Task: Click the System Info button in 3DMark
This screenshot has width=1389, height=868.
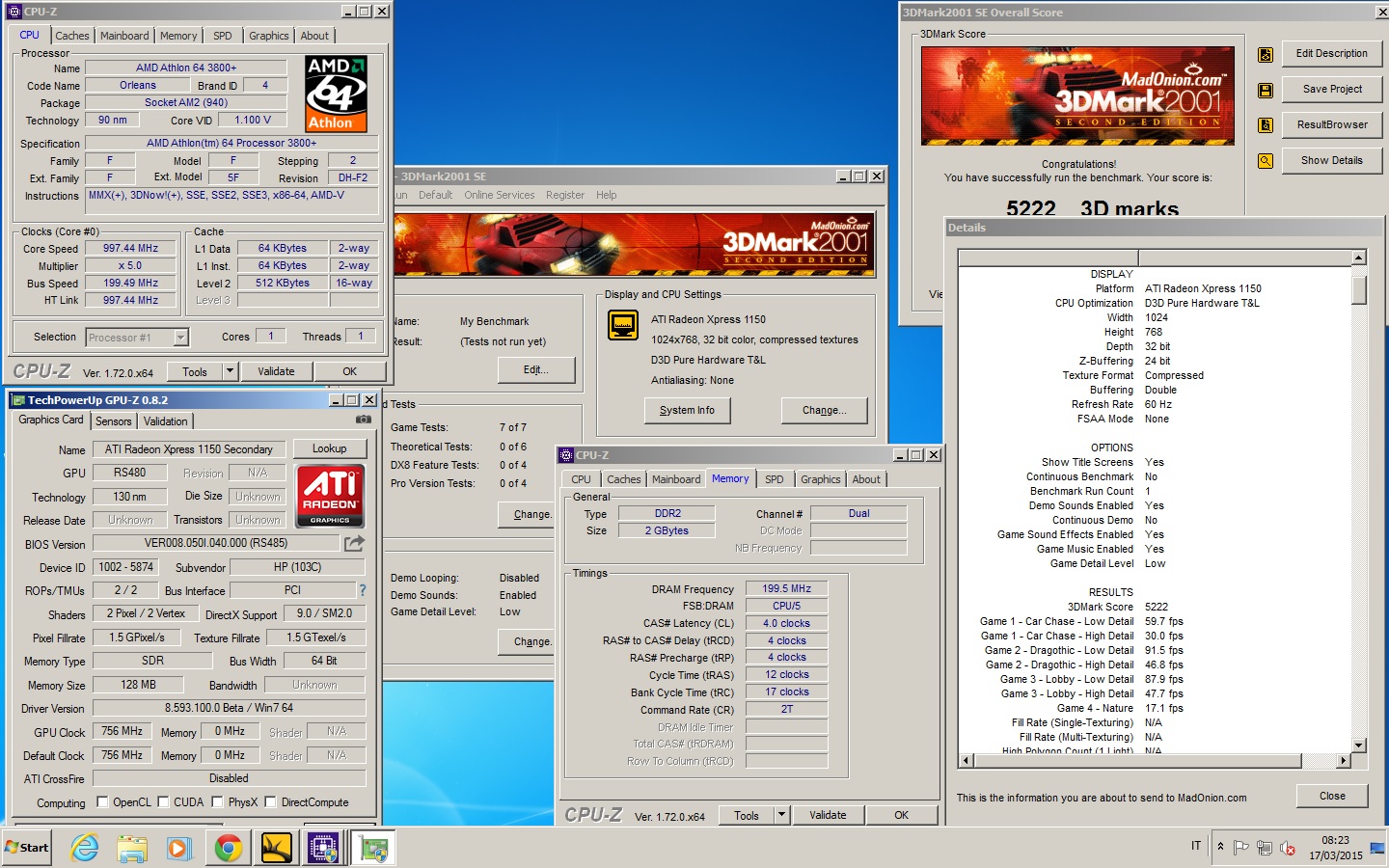Action: [x=687, y=410]
